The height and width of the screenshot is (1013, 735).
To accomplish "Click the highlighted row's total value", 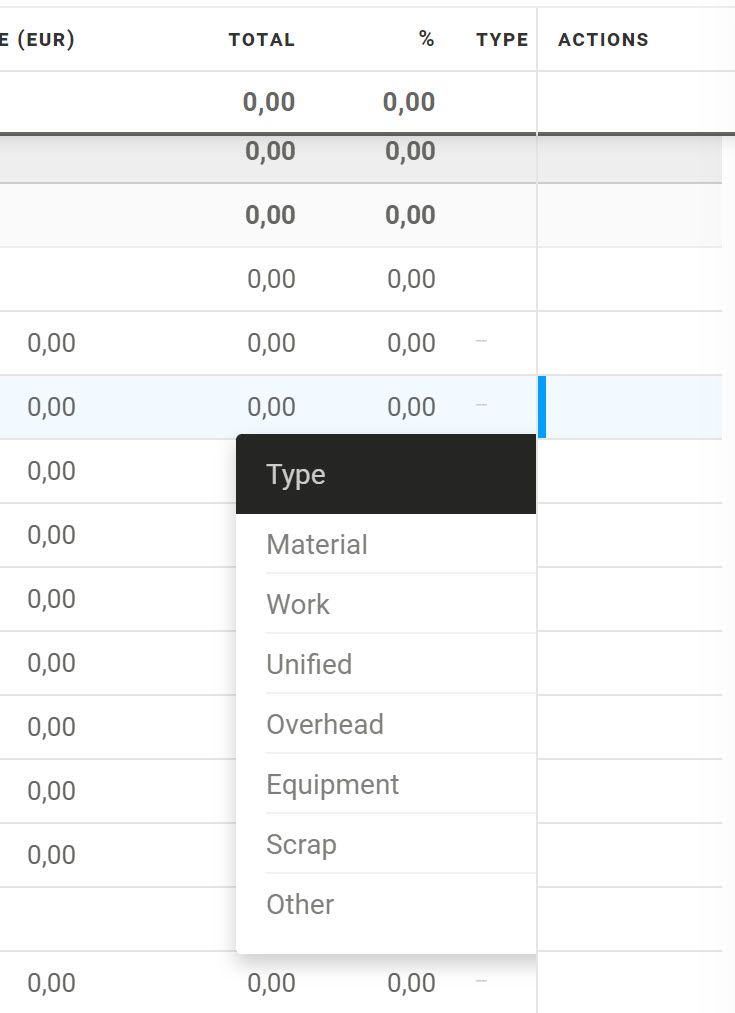I will 271,407.
